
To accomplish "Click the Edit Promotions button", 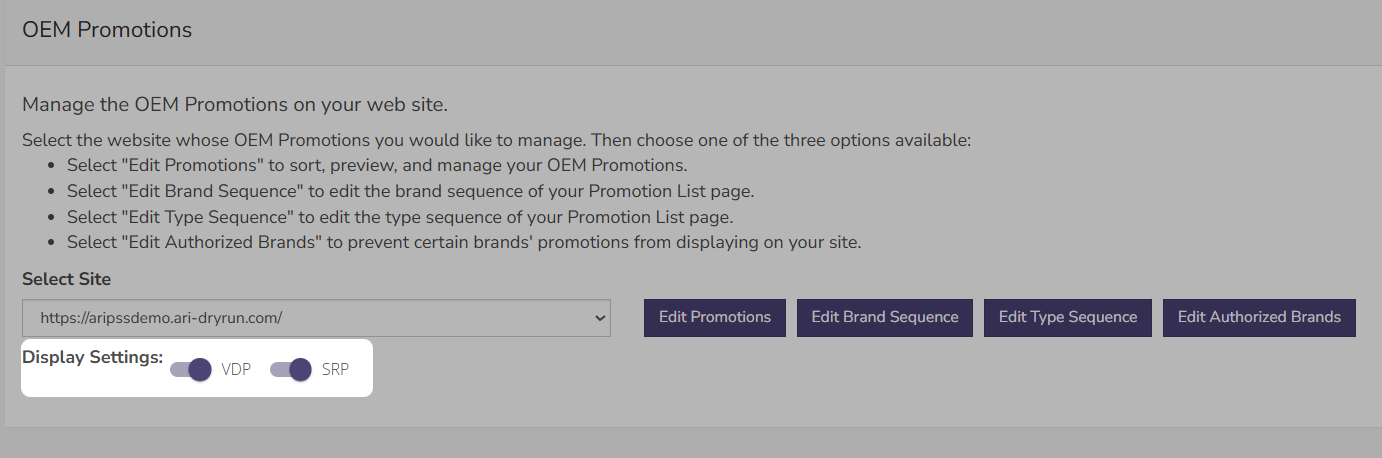I will (715, 317).
